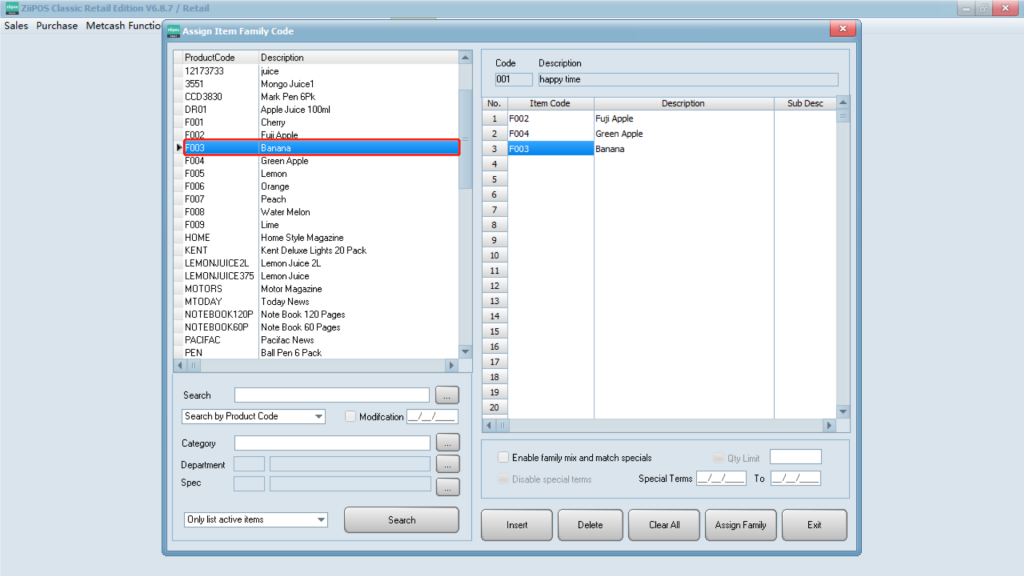Open the Sales menu
The width and height of the screenshot is (1024, 576).
point(16,26)
